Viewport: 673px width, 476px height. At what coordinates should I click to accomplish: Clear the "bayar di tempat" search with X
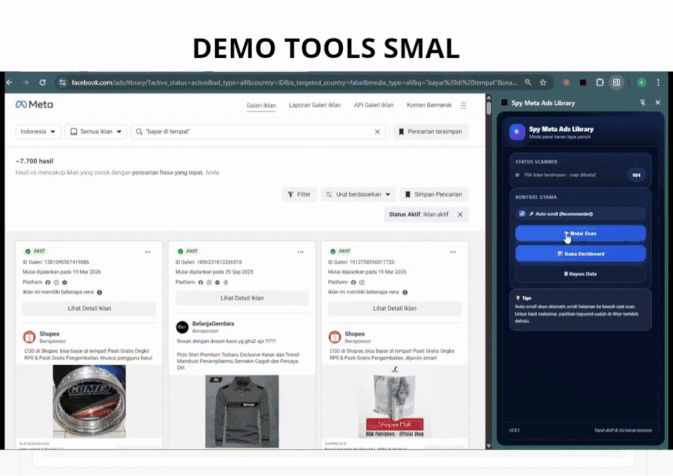[x=377, y=132]
